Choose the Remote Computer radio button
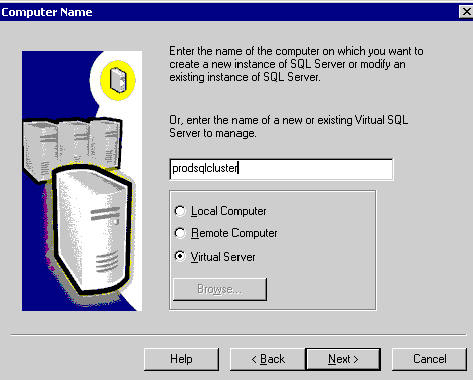The image size is (473, 380). pyautogui.click(x=226, y=233)
